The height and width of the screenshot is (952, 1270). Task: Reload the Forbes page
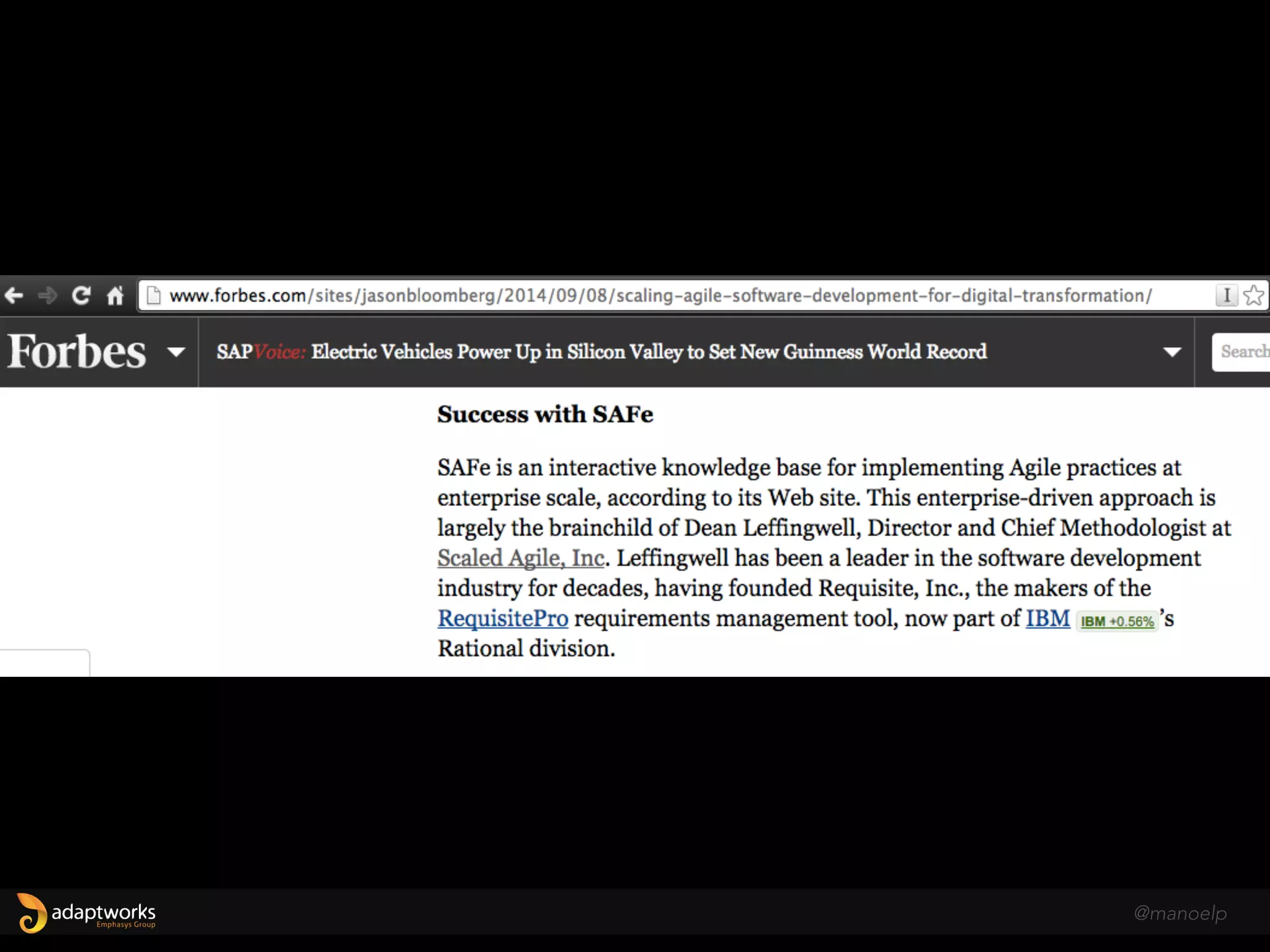[x=81, y=296]
